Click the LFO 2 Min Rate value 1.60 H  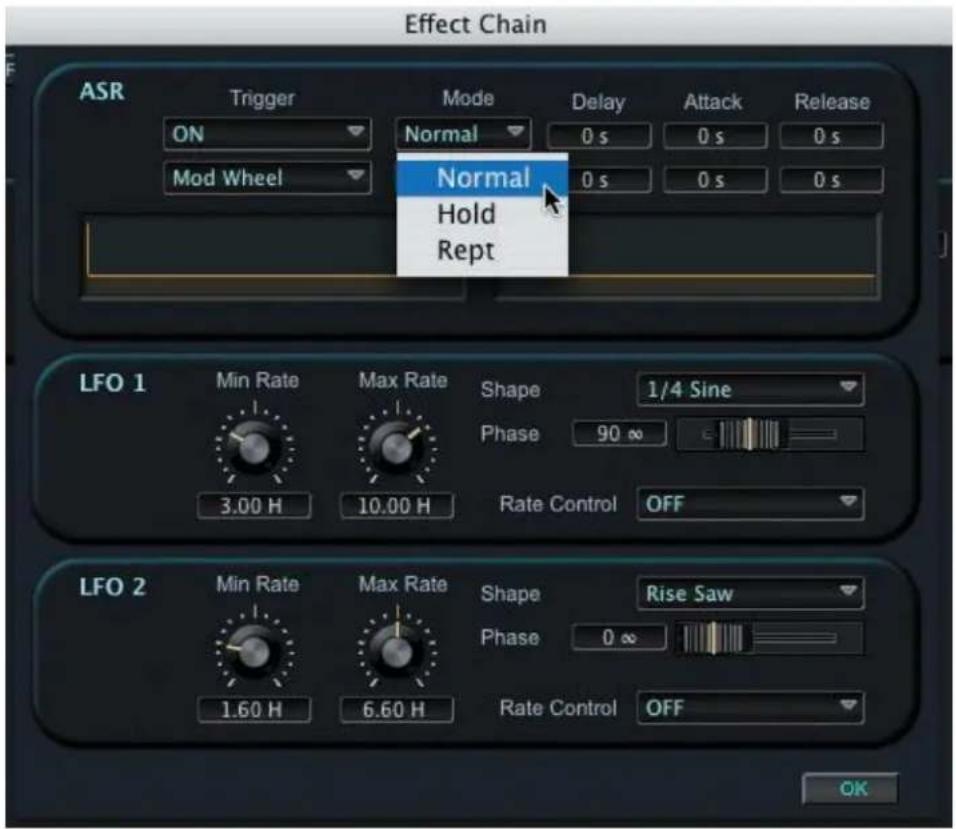click(x=254, y=710)
